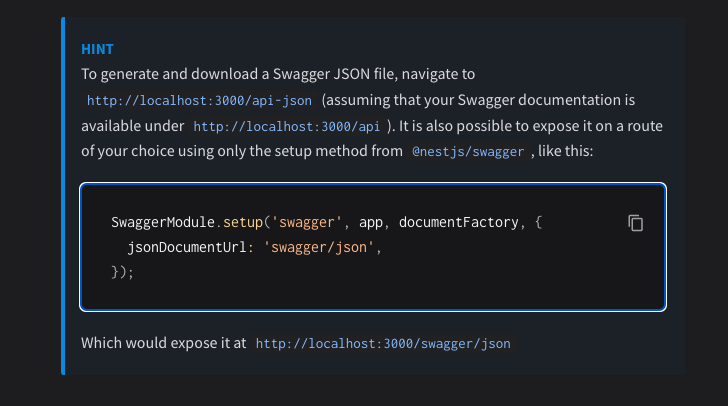The height and width of the screenshot is (406, 728).
Task: Click the http://localhost:3000/api-json inline code
Action: click(x=199, y=100)
